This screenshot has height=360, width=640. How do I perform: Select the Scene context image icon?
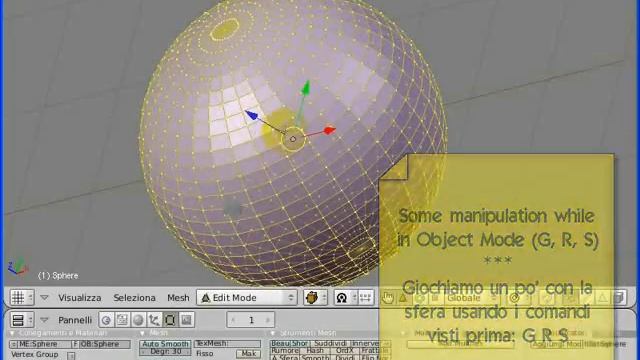[186, 320]
